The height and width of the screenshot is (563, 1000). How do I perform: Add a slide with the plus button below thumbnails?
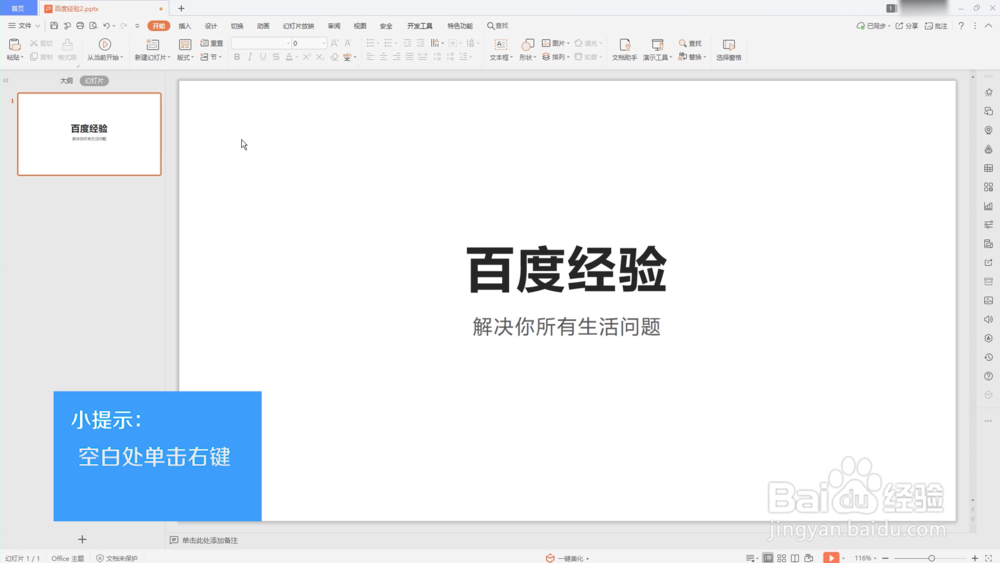point(82,539)
